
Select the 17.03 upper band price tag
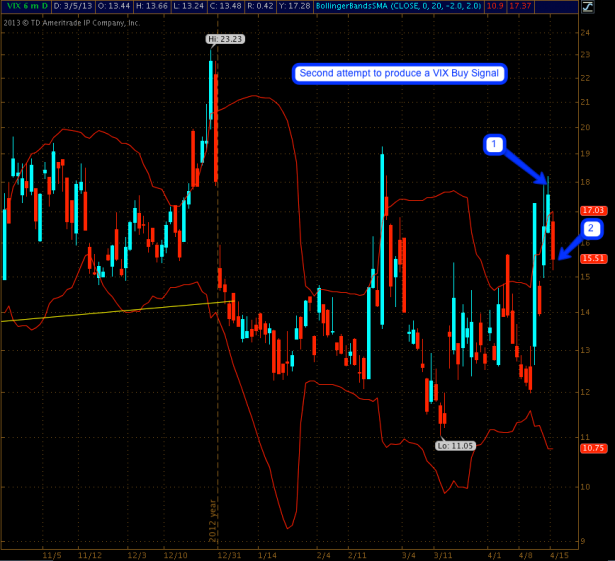pos(594,211)
